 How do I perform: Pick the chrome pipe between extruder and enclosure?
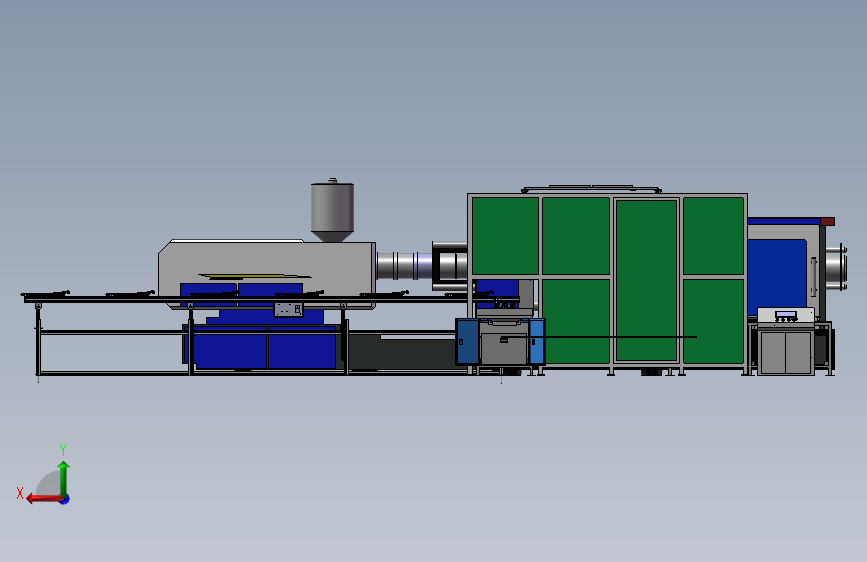coord(404,266)
